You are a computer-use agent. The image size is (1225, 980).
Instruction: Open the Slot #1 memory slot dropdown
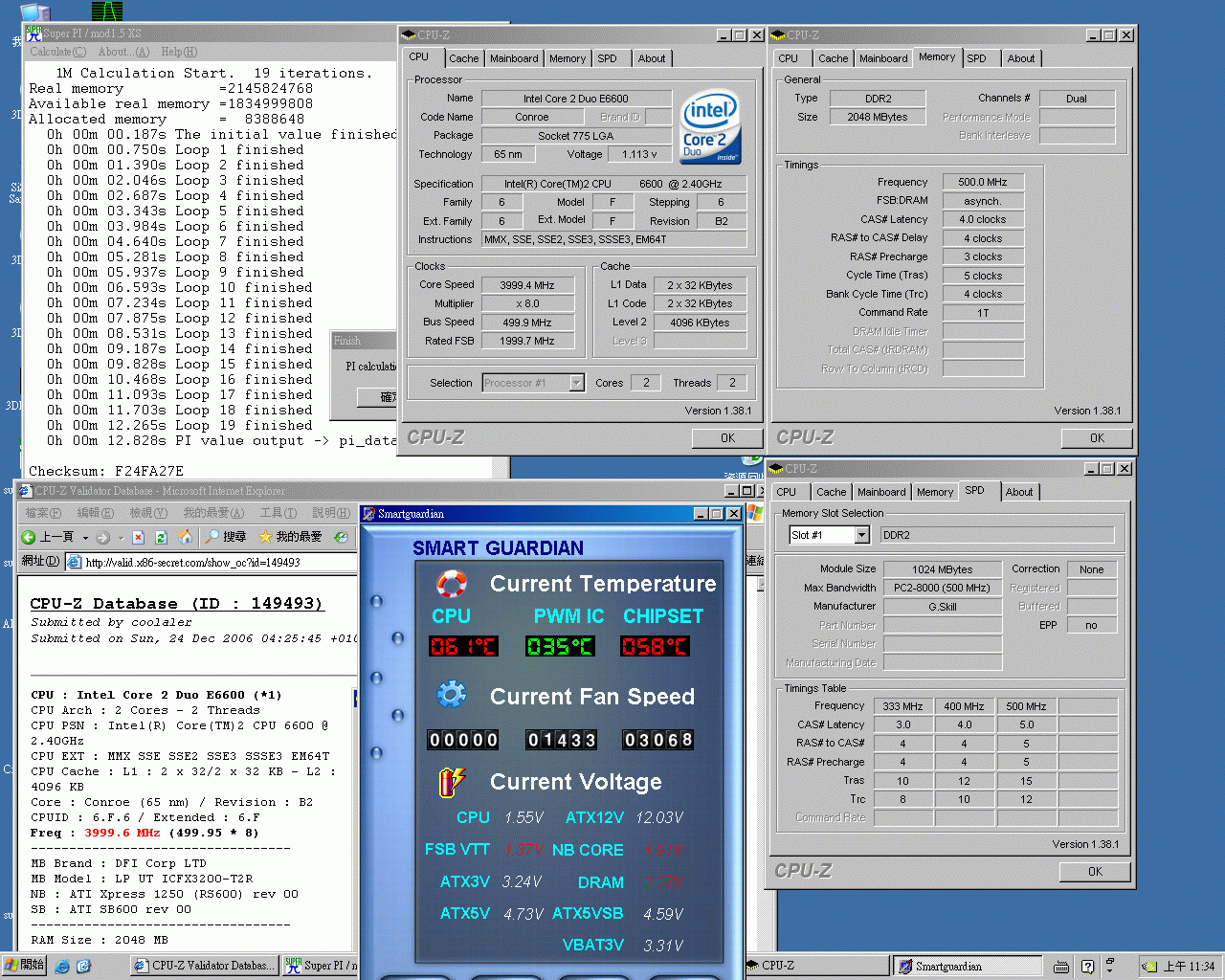coord(861,535)
